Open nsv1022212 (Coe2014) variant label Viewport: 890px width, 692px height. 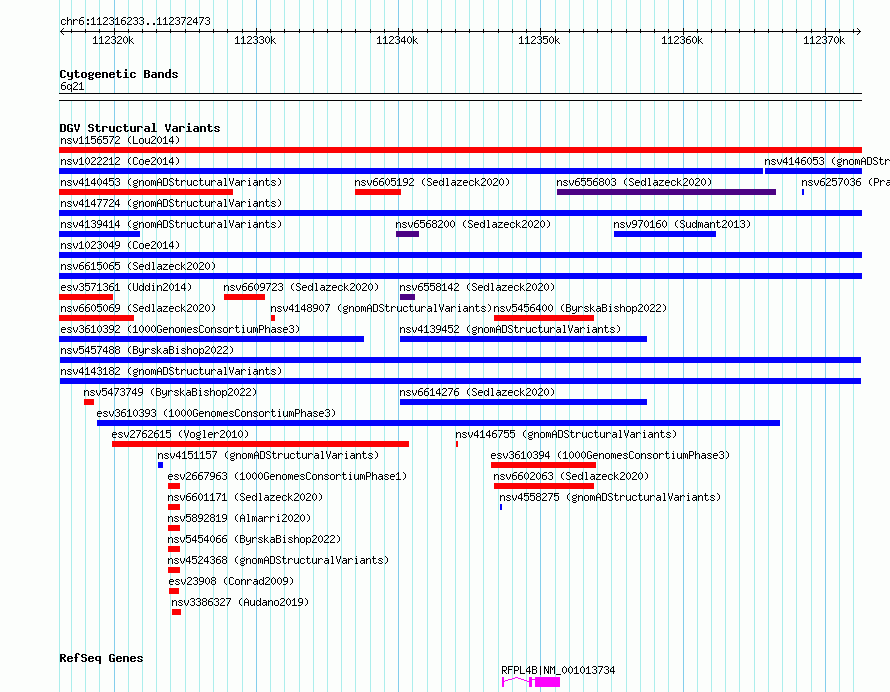[x=120, y=161]
